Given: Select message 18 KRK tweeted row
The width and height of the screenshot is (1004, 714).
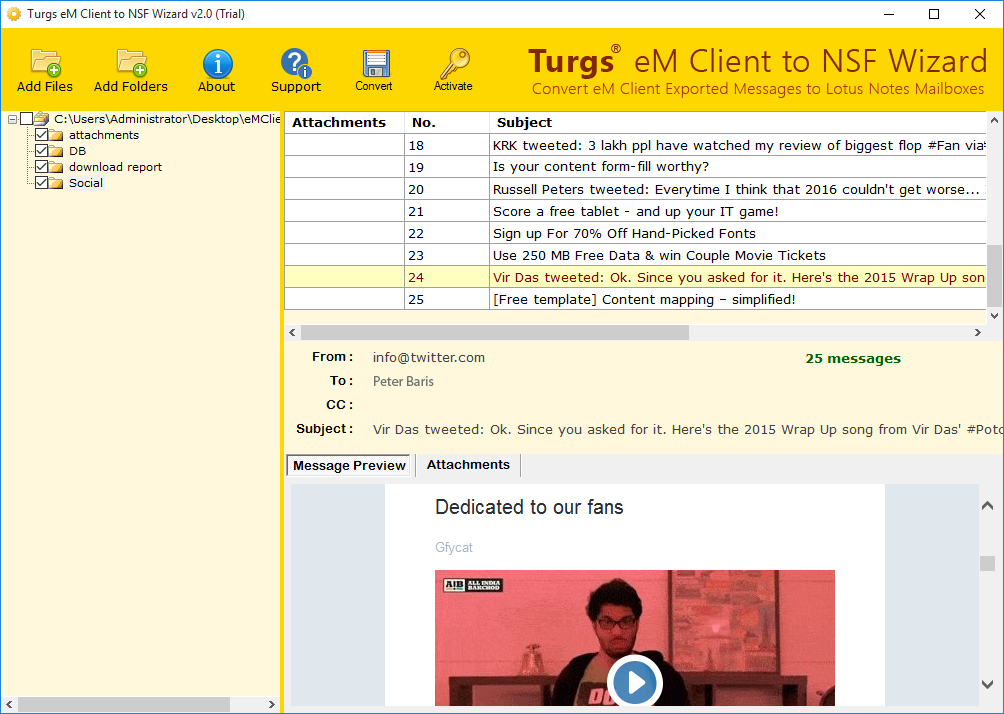Looking at the screenshot, I should click(x=635, y=145).
